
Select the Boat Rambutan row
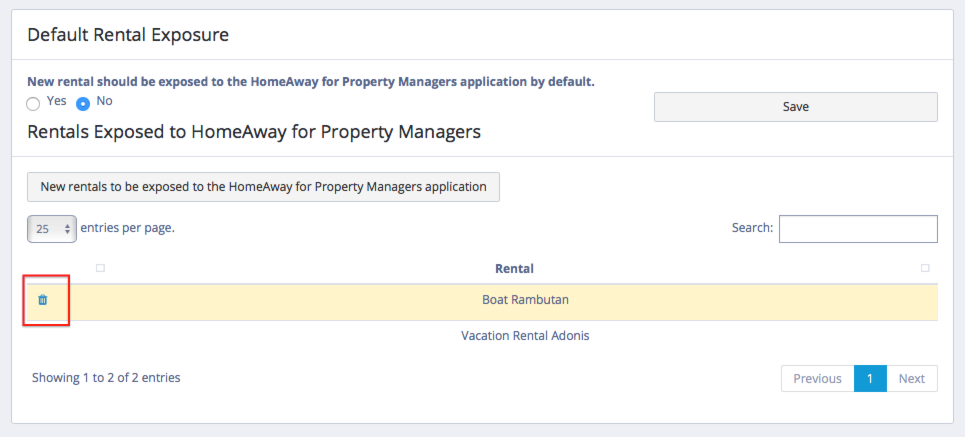[x=525, y=300]
